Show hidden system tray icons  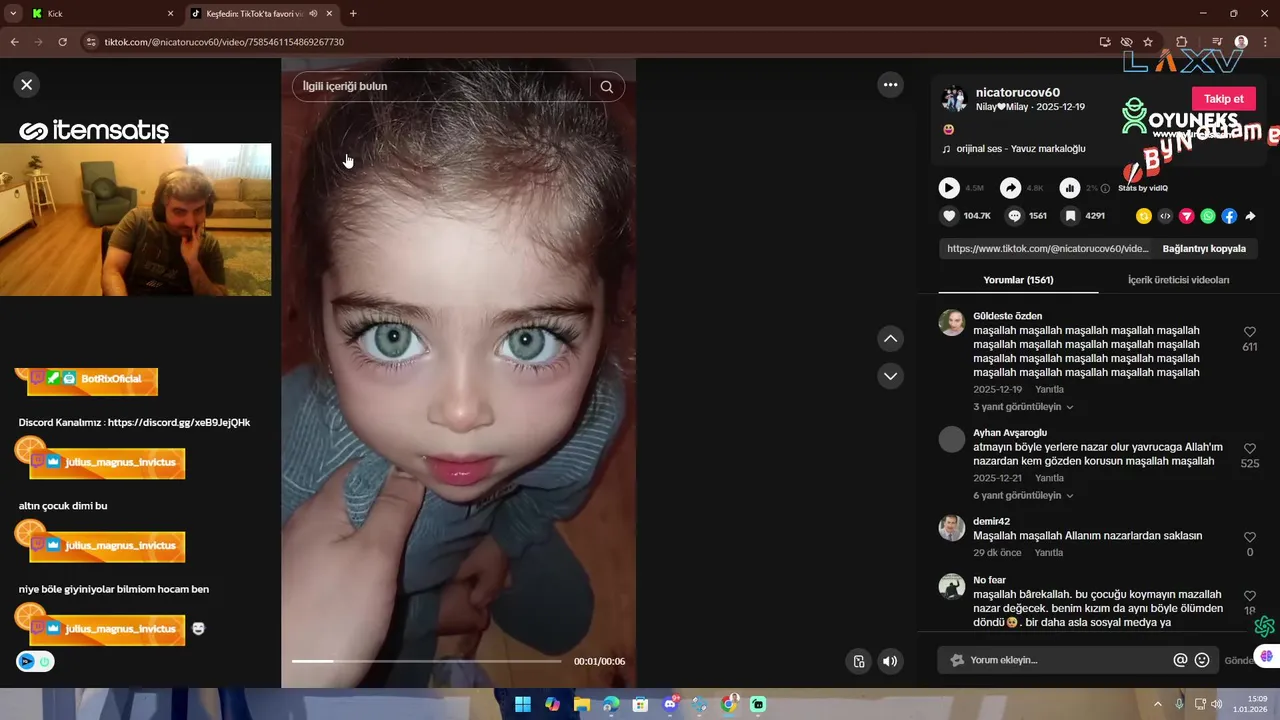click(1158, 704)
